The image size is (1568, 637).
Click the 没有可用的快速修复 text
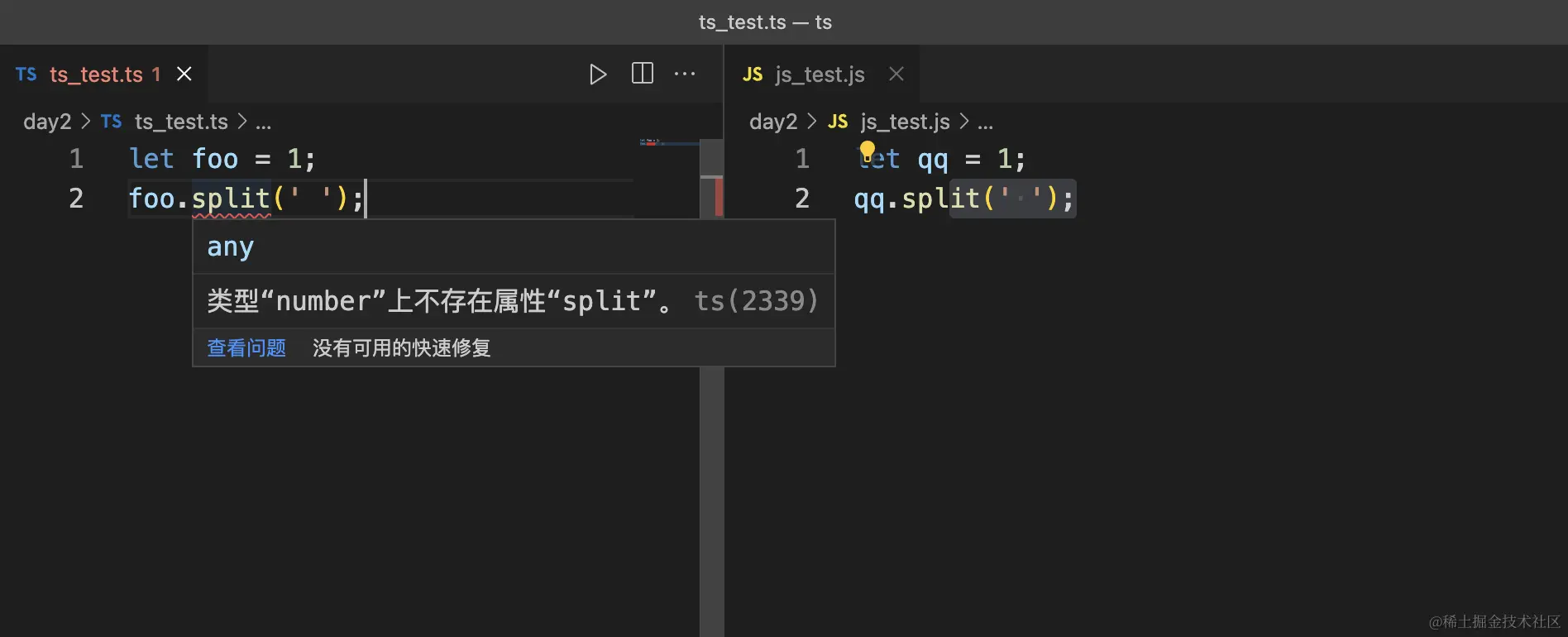point(402,347)
